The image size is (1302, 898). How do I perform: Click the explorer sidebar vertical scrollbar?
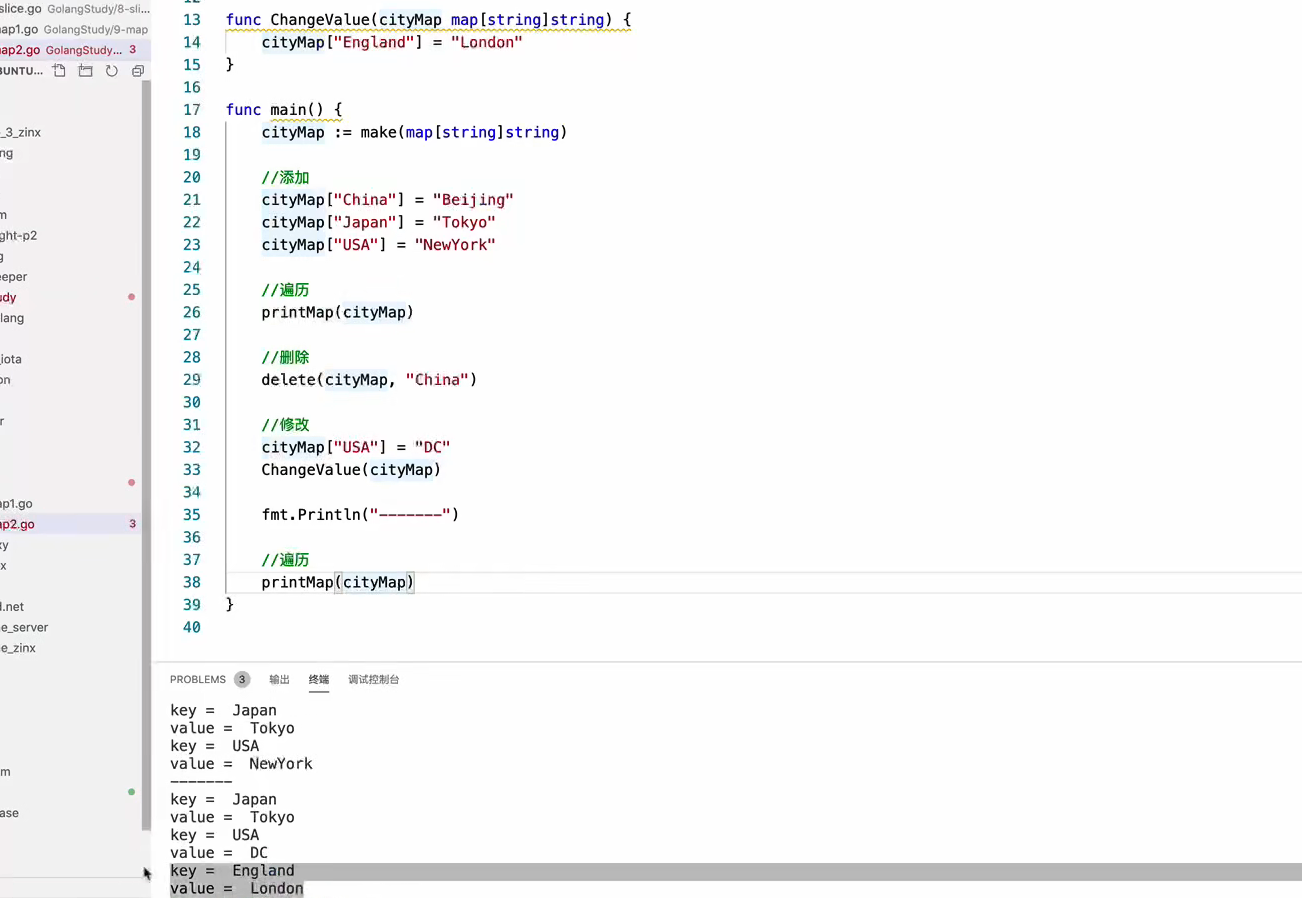pyautogui.click(x=146, y=450)
